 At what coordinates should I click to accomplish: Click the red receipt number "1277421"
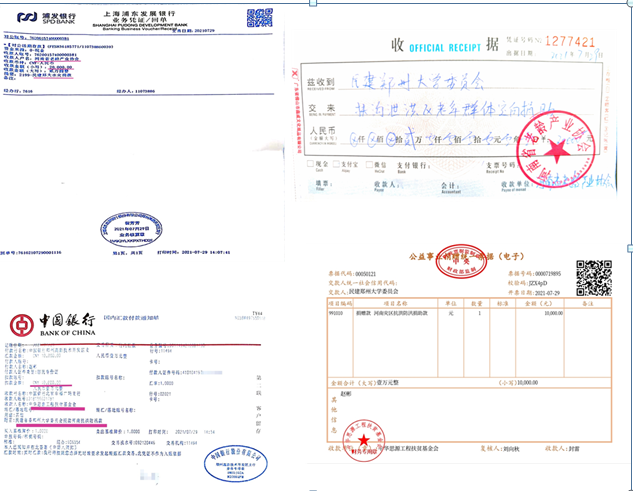click(570, 42)
